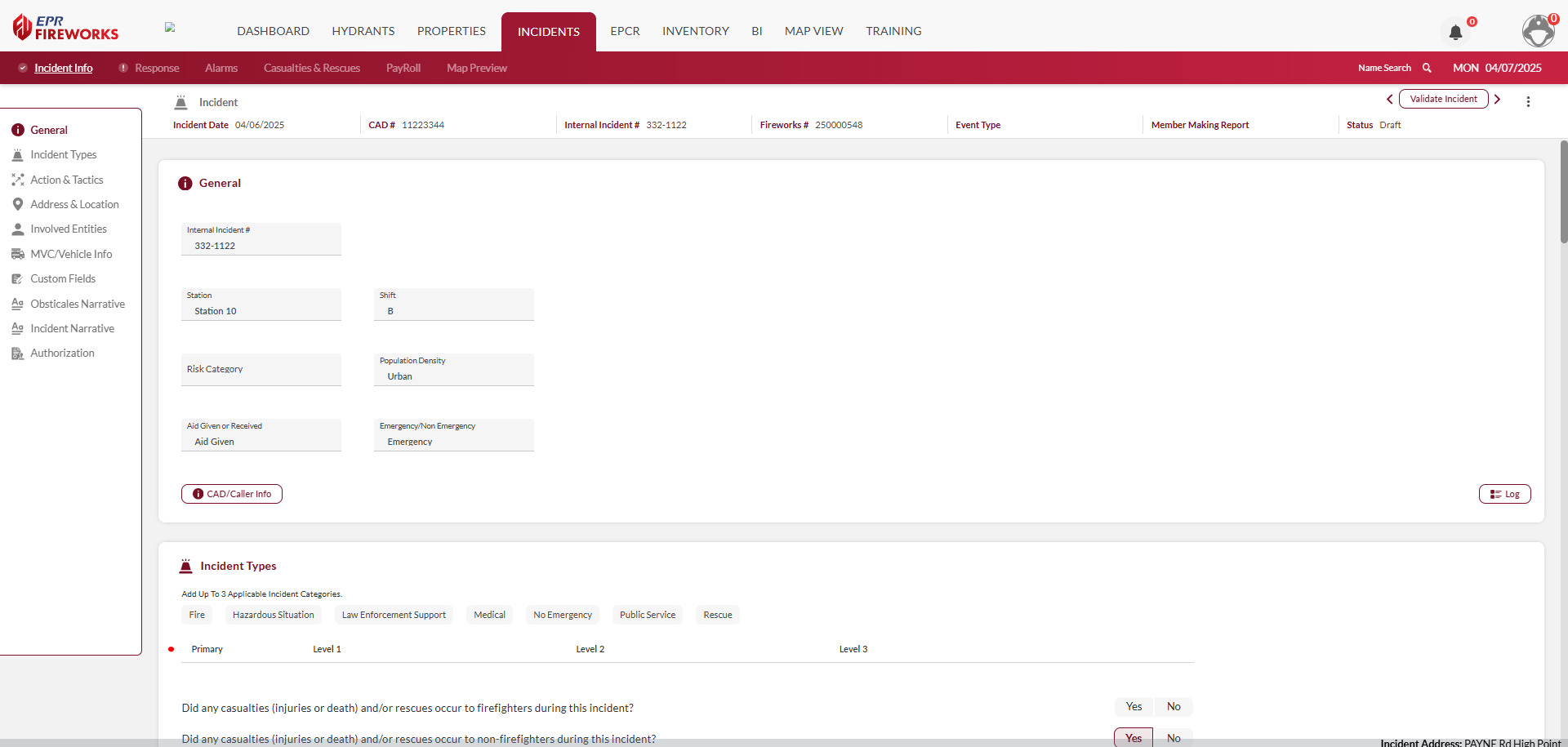Click the notification bell icon

1455,33
